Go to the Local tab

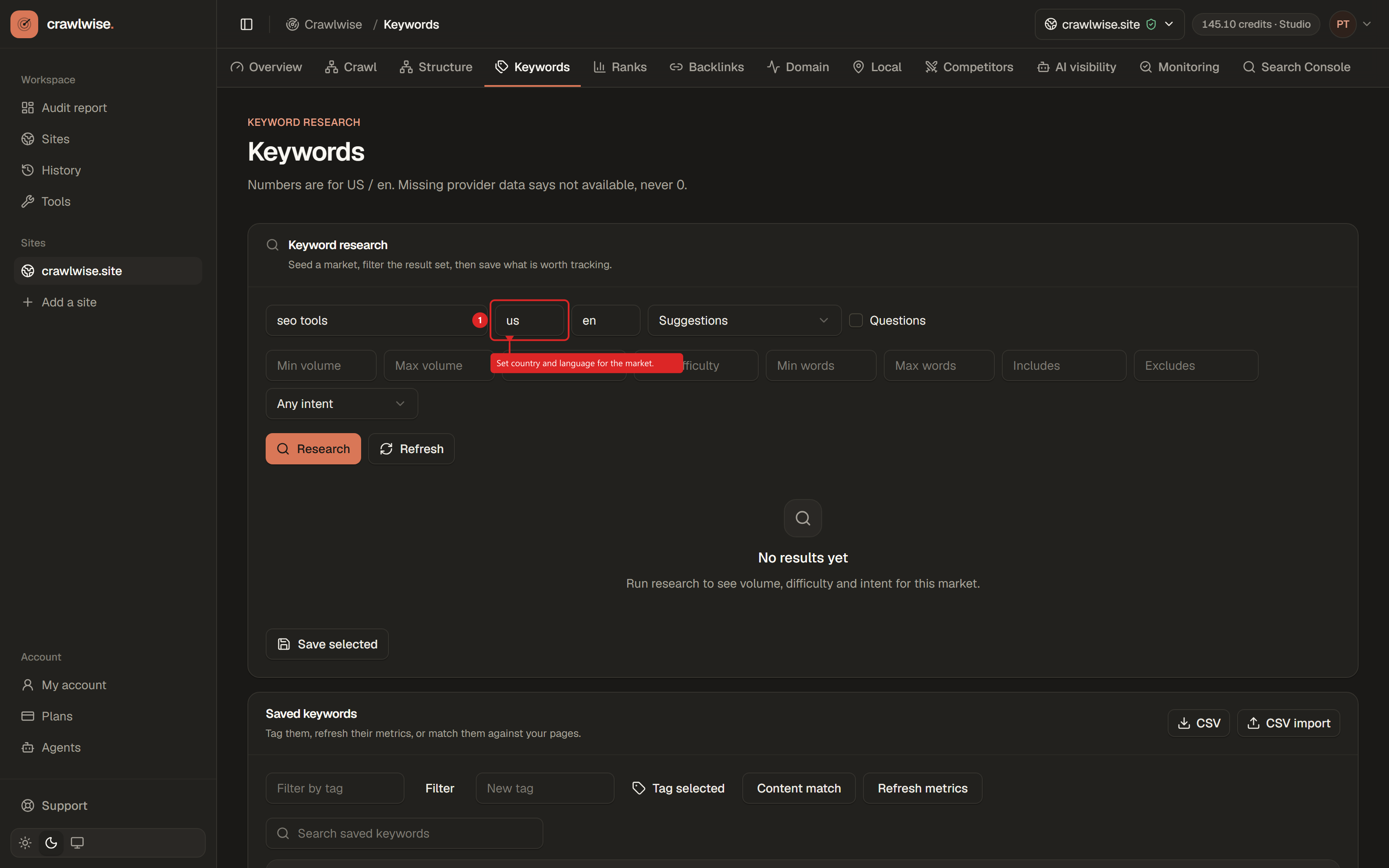[x=877, y=67]
